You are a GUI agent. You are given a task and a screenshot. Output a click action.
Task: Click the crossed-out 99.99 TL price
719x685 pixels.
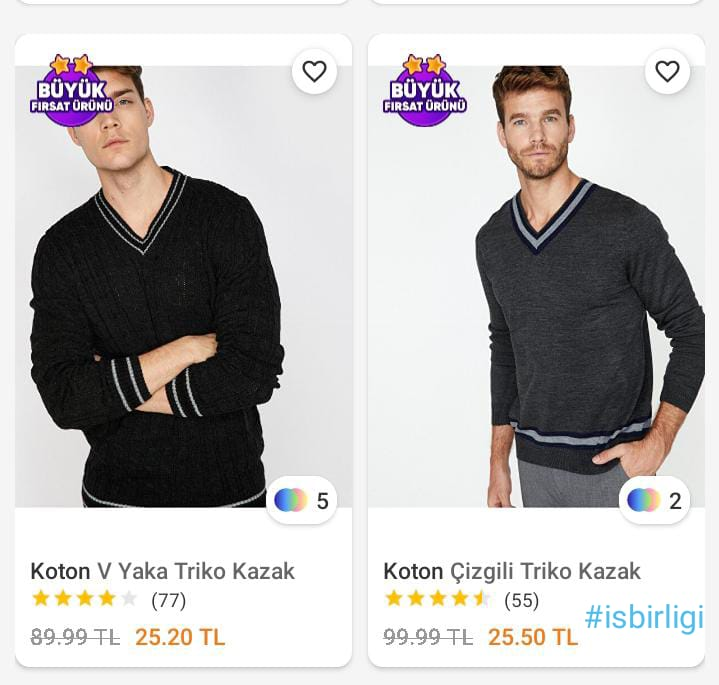428,637
